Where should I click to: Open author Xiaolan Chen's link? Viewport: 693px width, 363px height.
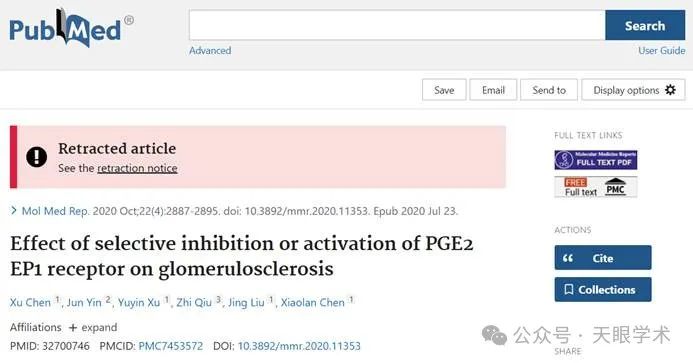point(312,302)
